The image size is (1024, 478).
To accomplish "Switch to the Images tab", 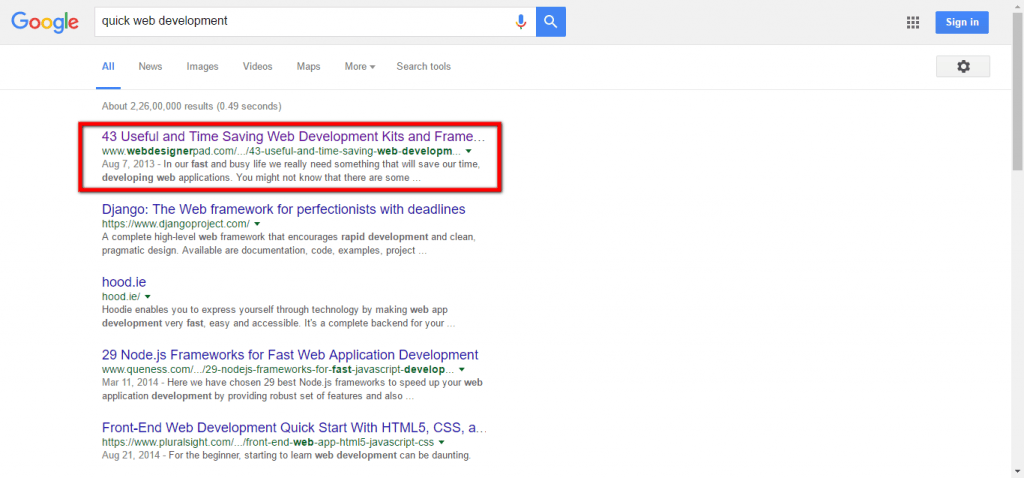I will [202, 67].
